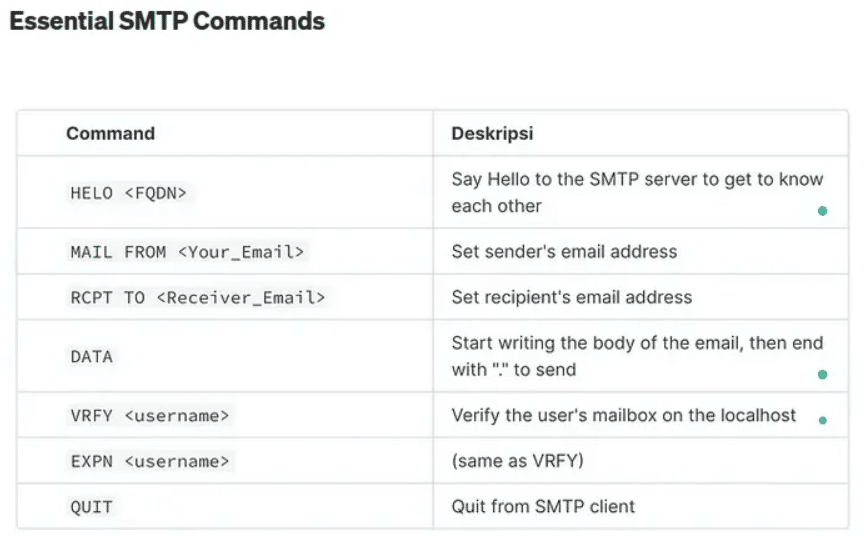
Task: Select the "(same as VRFY)" text
Action: point(516,461)
